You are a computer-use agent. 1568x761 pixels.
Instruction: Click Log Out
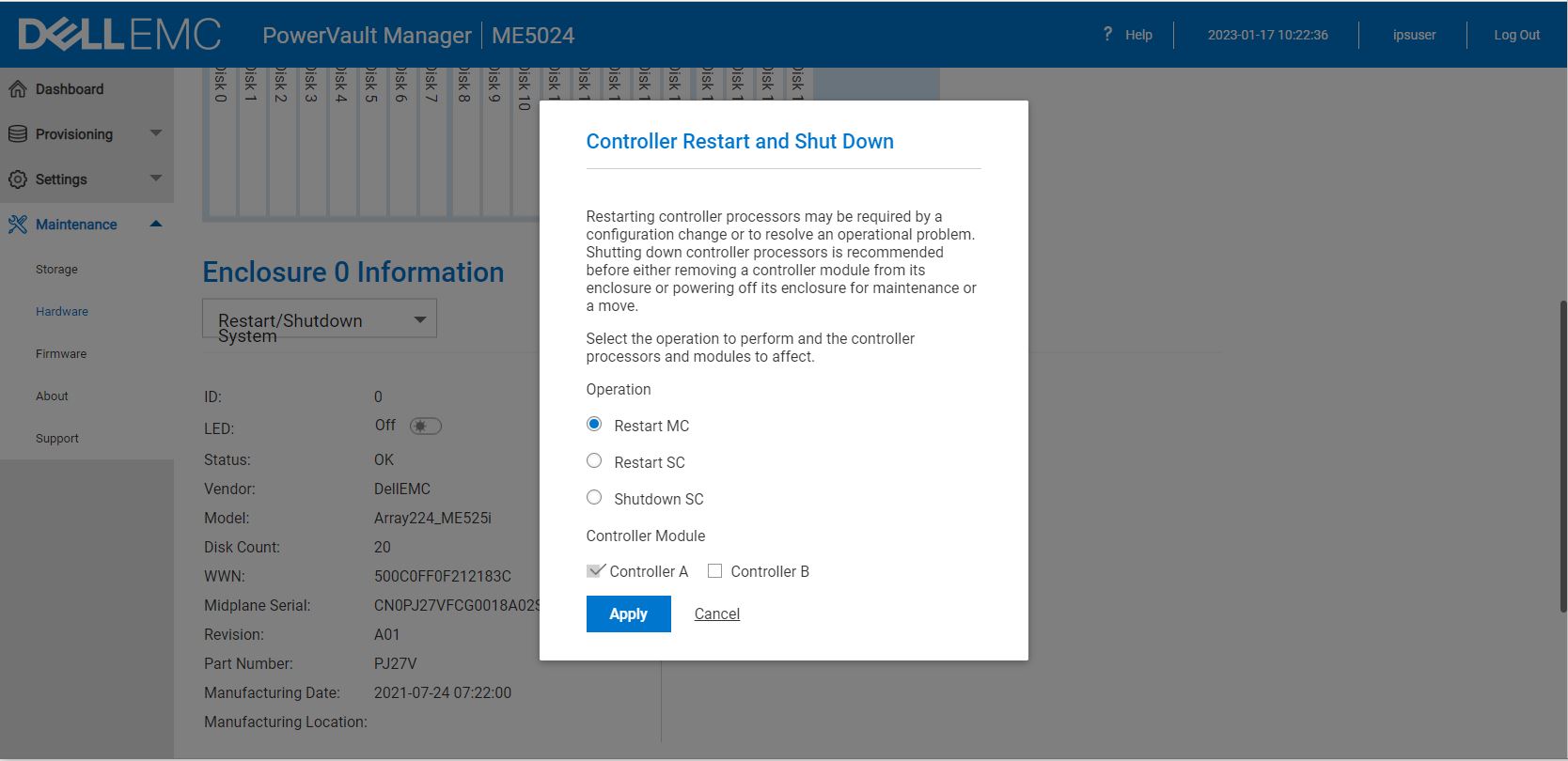[1517, 35]
